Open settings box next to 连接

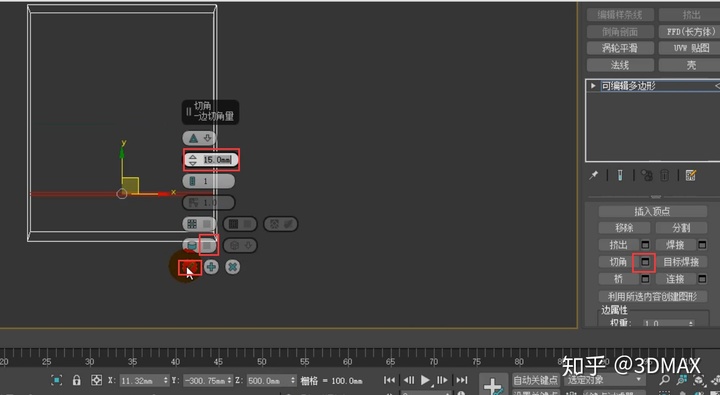pos(702,279)
